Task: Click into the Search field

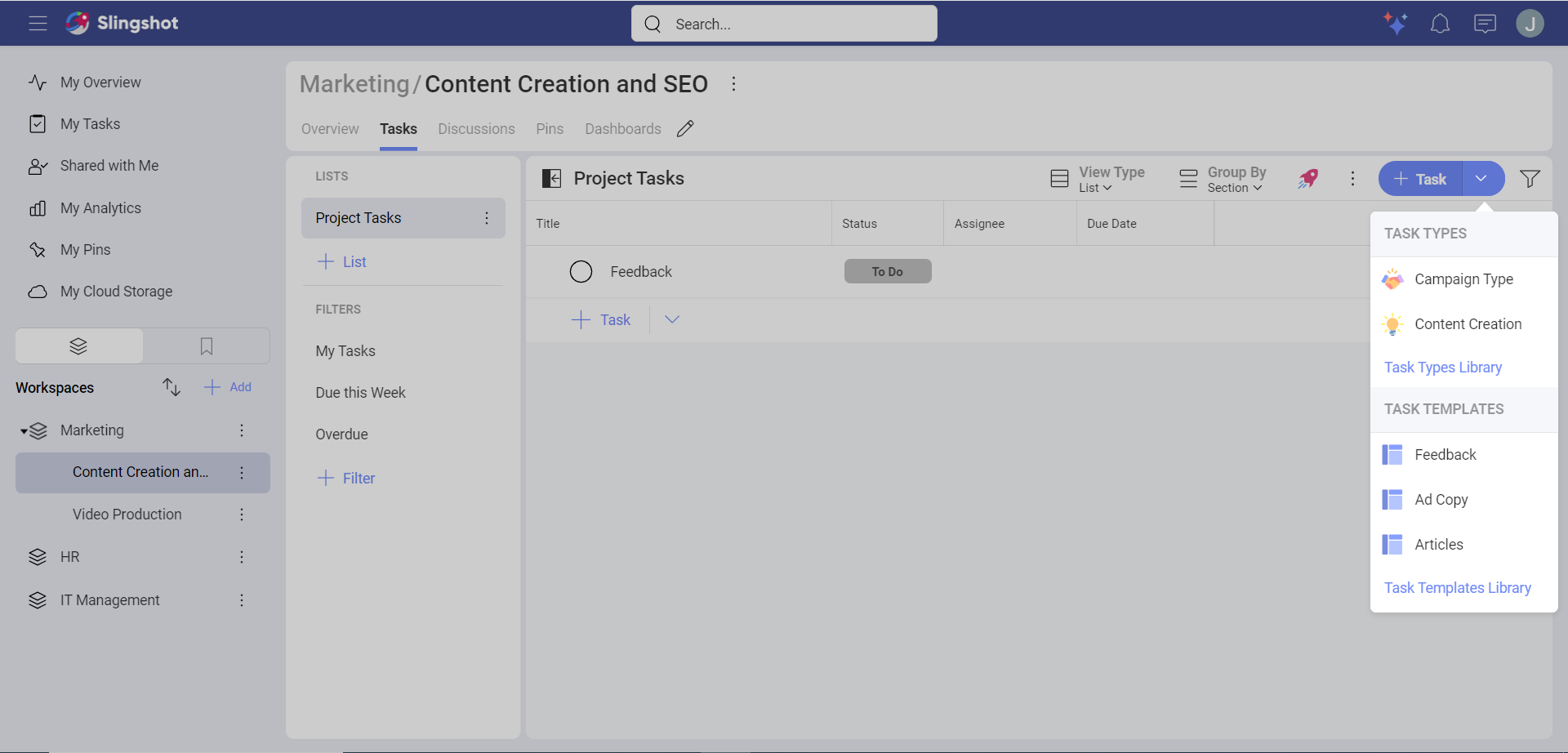Action: click(x=784, y=24)
